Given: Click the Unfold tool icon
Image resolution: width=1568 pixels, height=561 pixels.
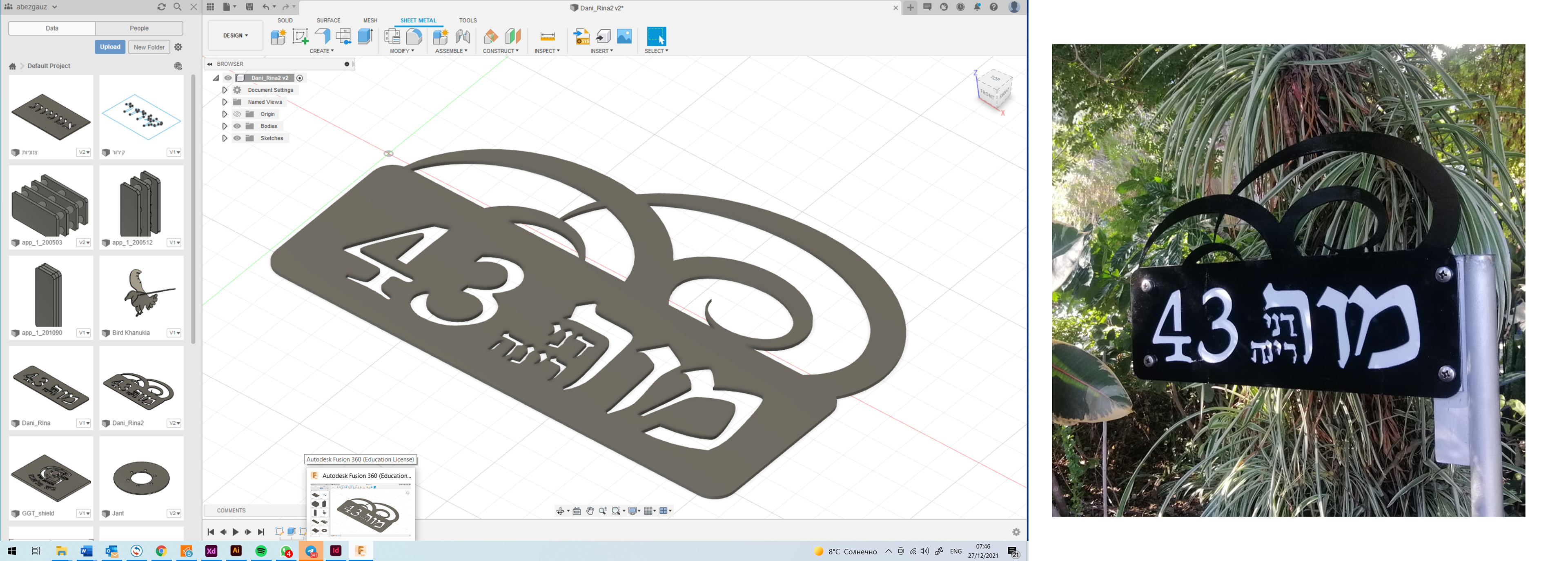Looking at the screenshot, I should (343, 36).
